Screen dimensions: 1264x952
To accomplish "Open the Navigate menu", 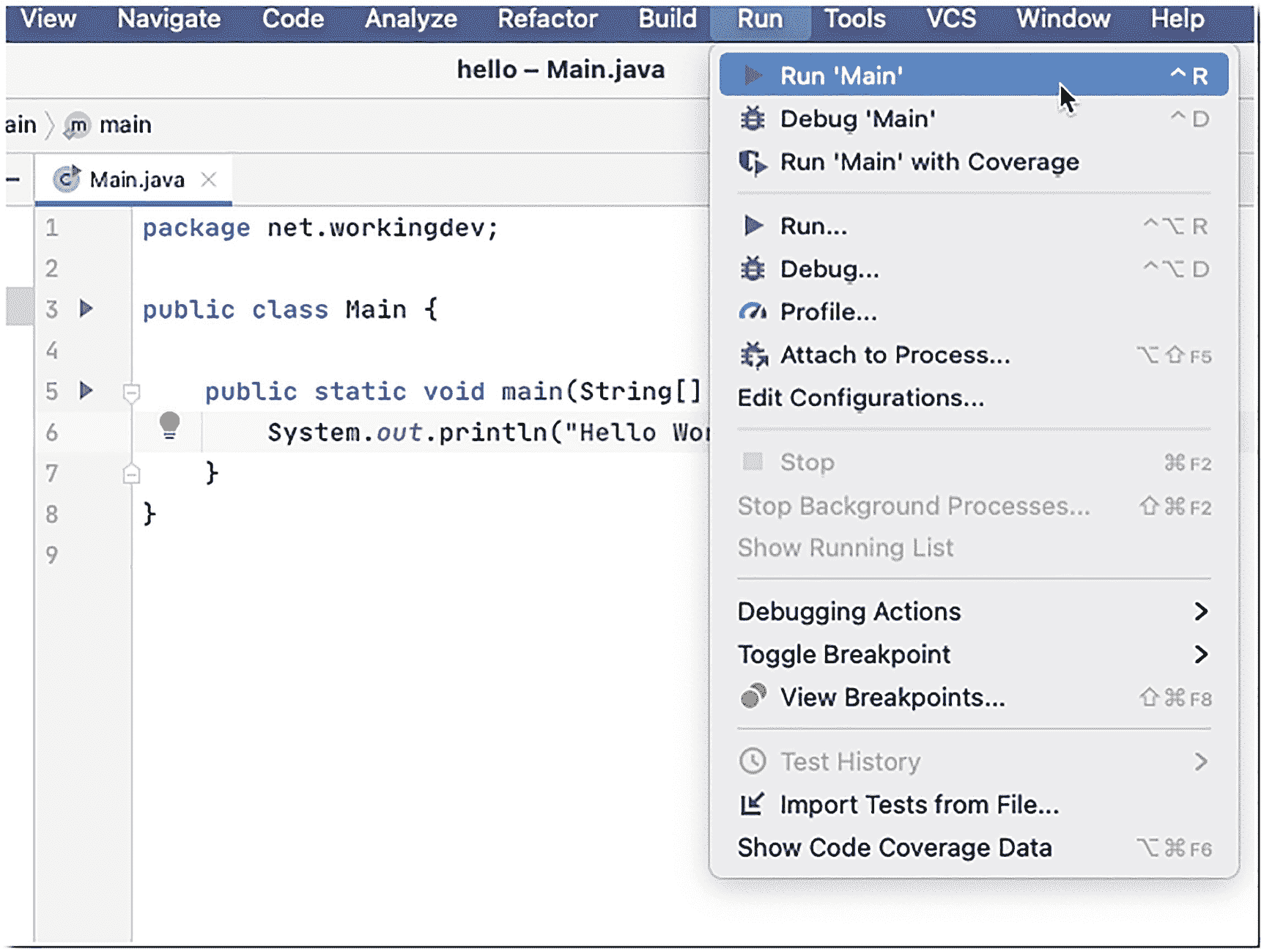I will (x=169, y=19).
